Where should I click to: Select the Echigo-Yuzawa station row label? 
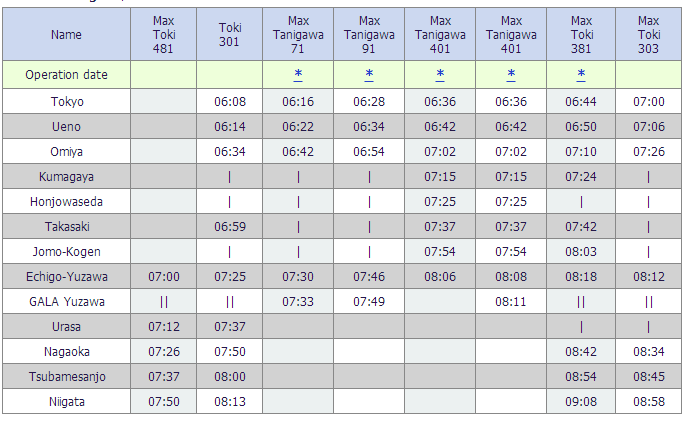(66, 276)
